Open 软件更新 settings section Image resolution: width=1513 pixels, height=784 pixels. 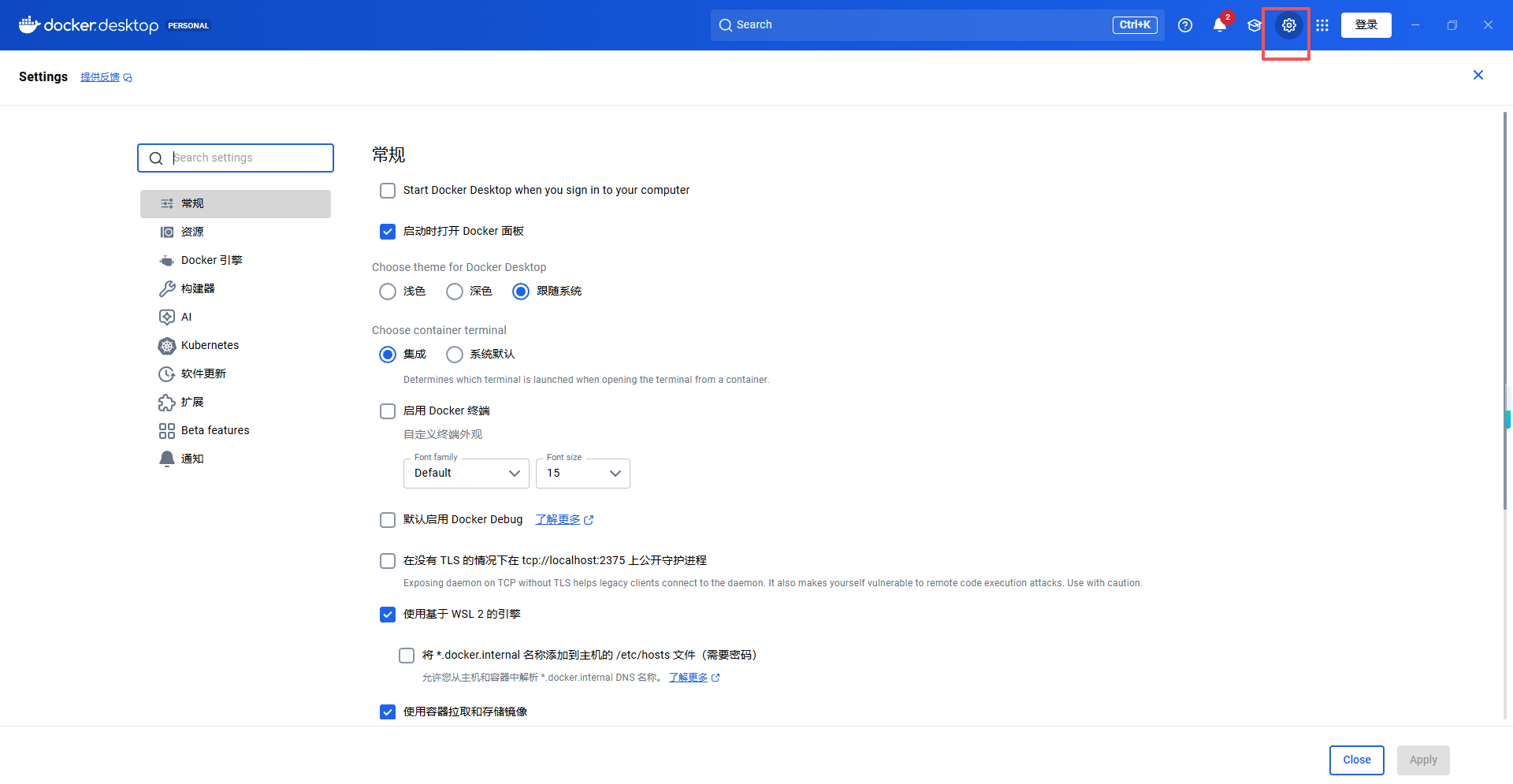236,374
